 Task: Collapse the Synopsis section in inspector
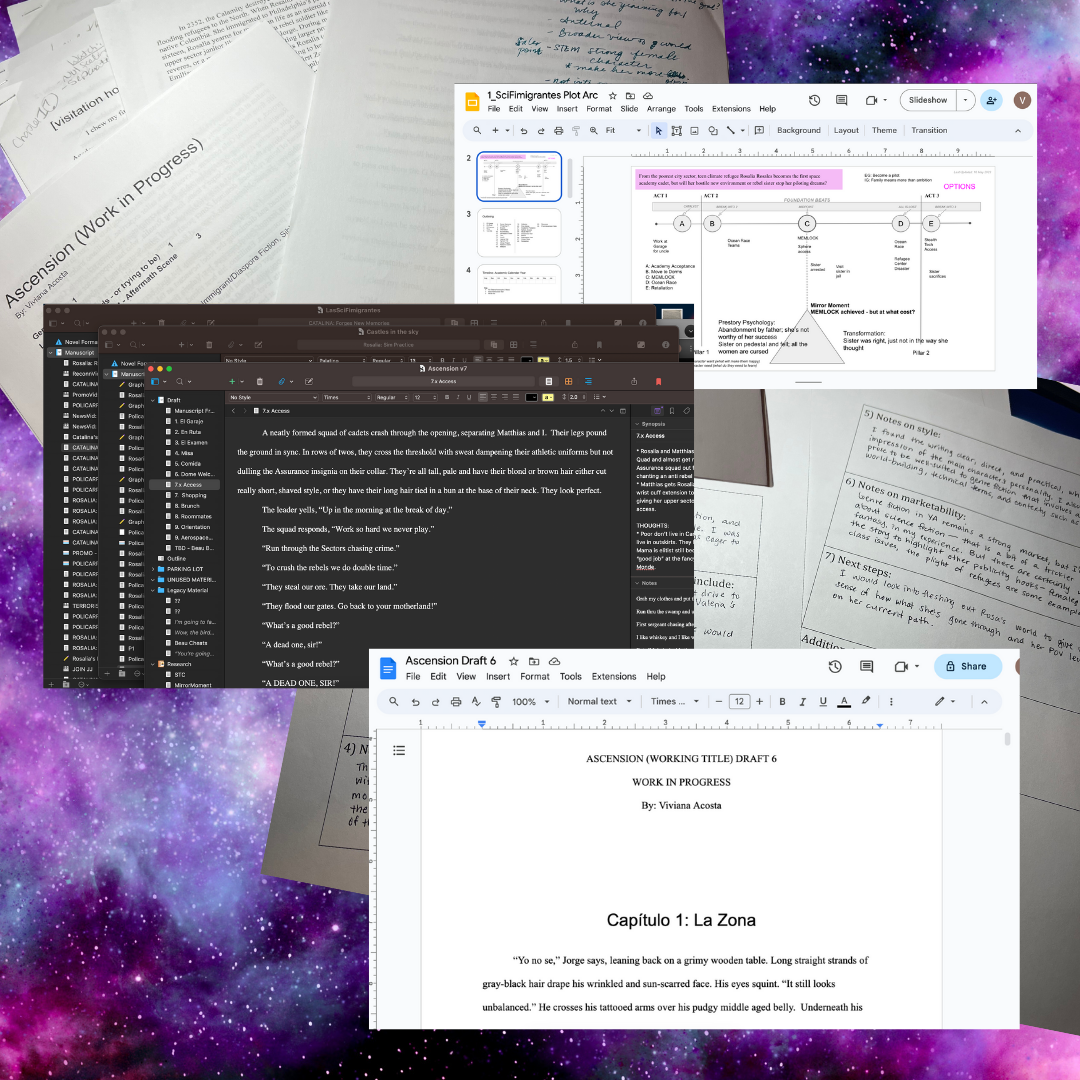(636, 424)
